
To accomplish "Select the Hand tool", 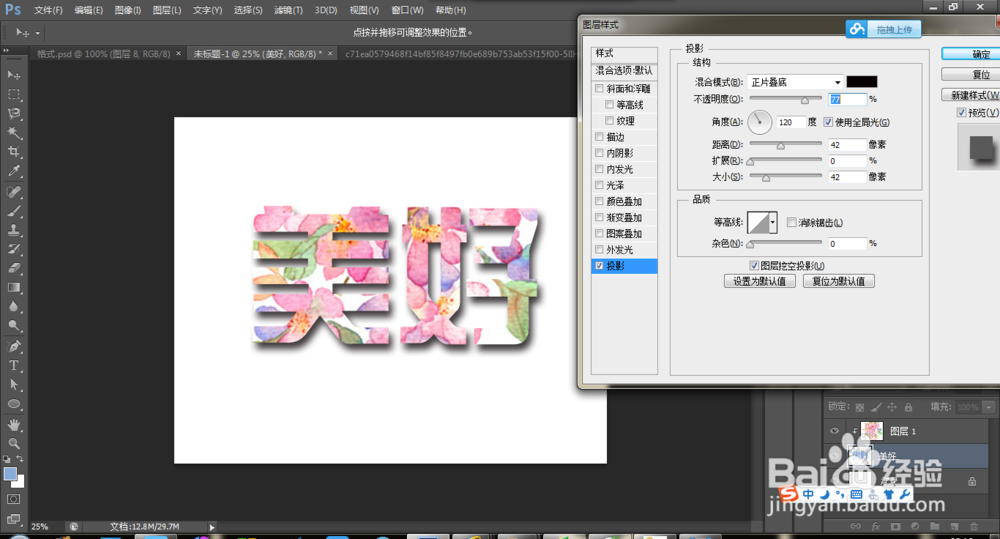I will tap(13, 425).
